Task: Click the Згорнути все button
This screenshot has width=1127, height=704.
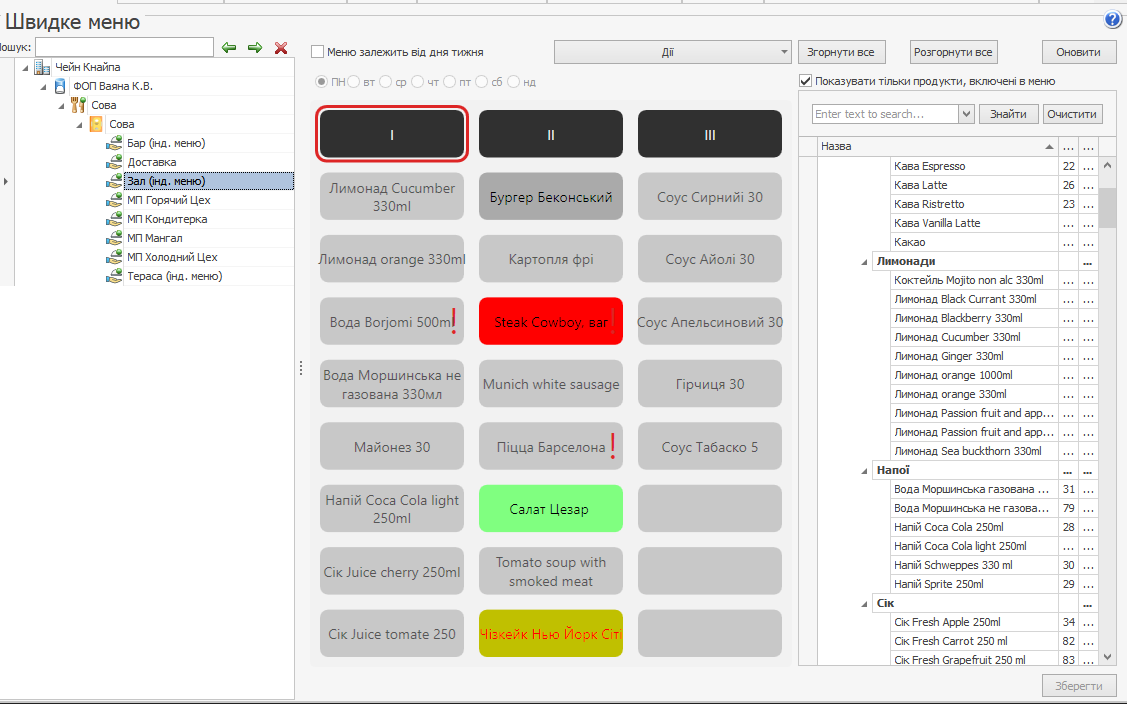Action: pos(842,52)
